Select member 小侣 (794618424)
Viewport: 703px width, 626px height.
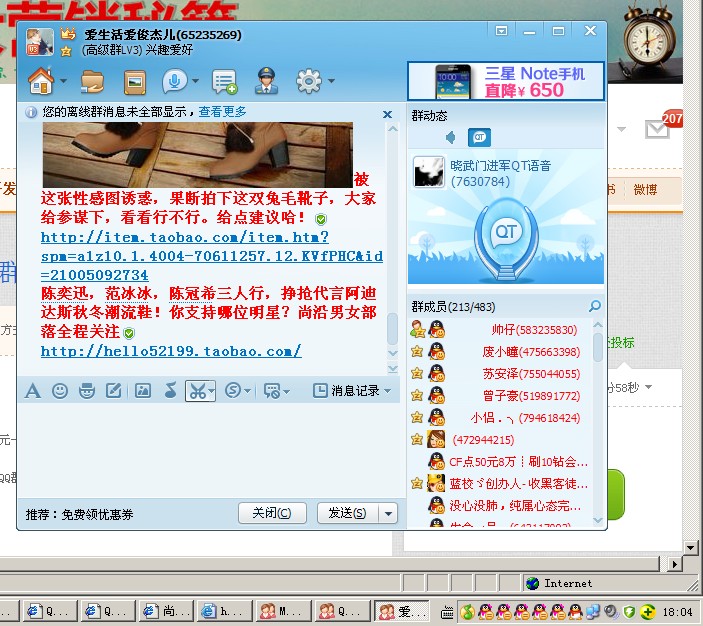pos(500,418)
